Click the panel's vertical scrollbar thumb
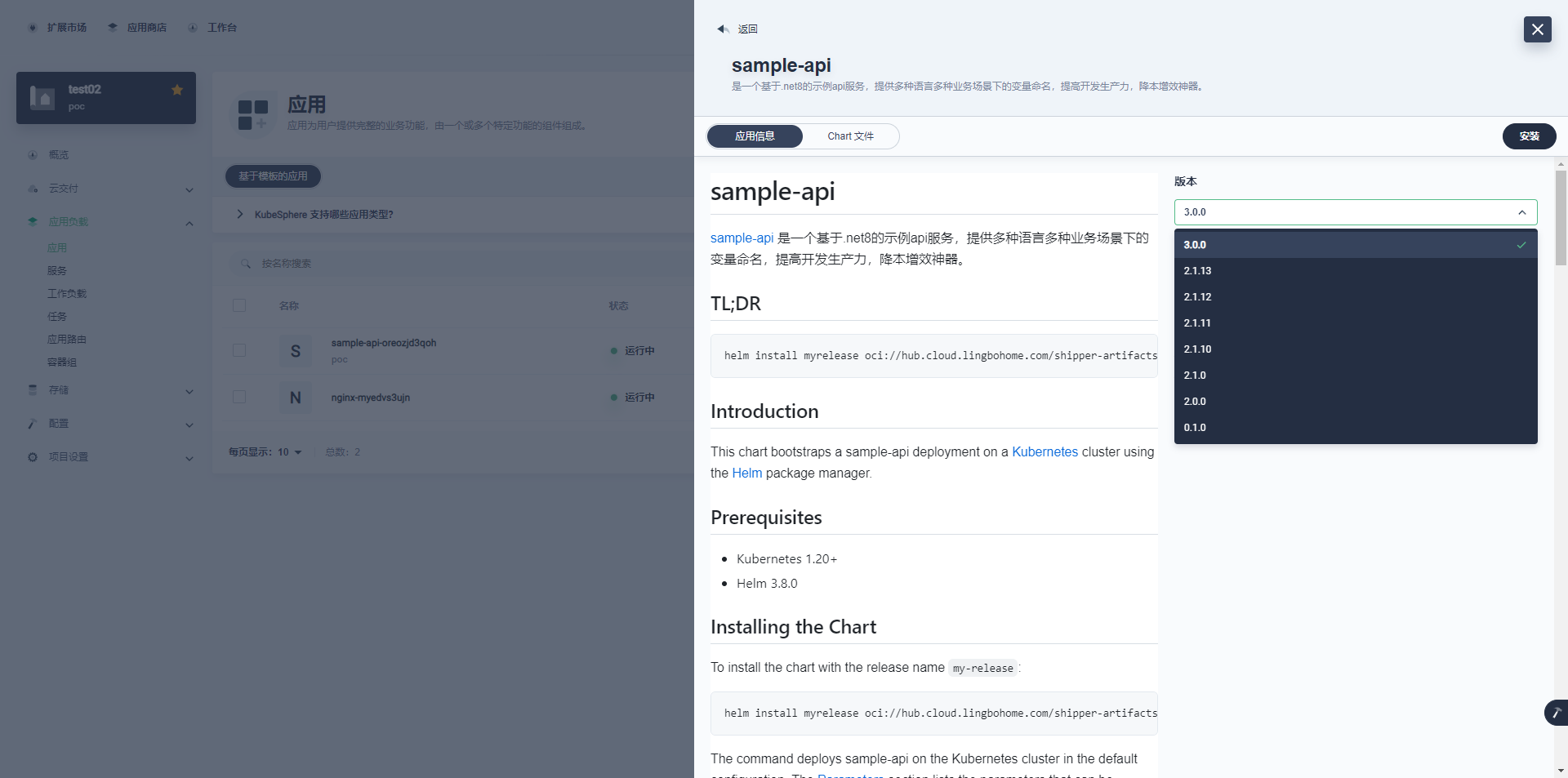The image size is (1568, 778). click(x=1561, y=218)
